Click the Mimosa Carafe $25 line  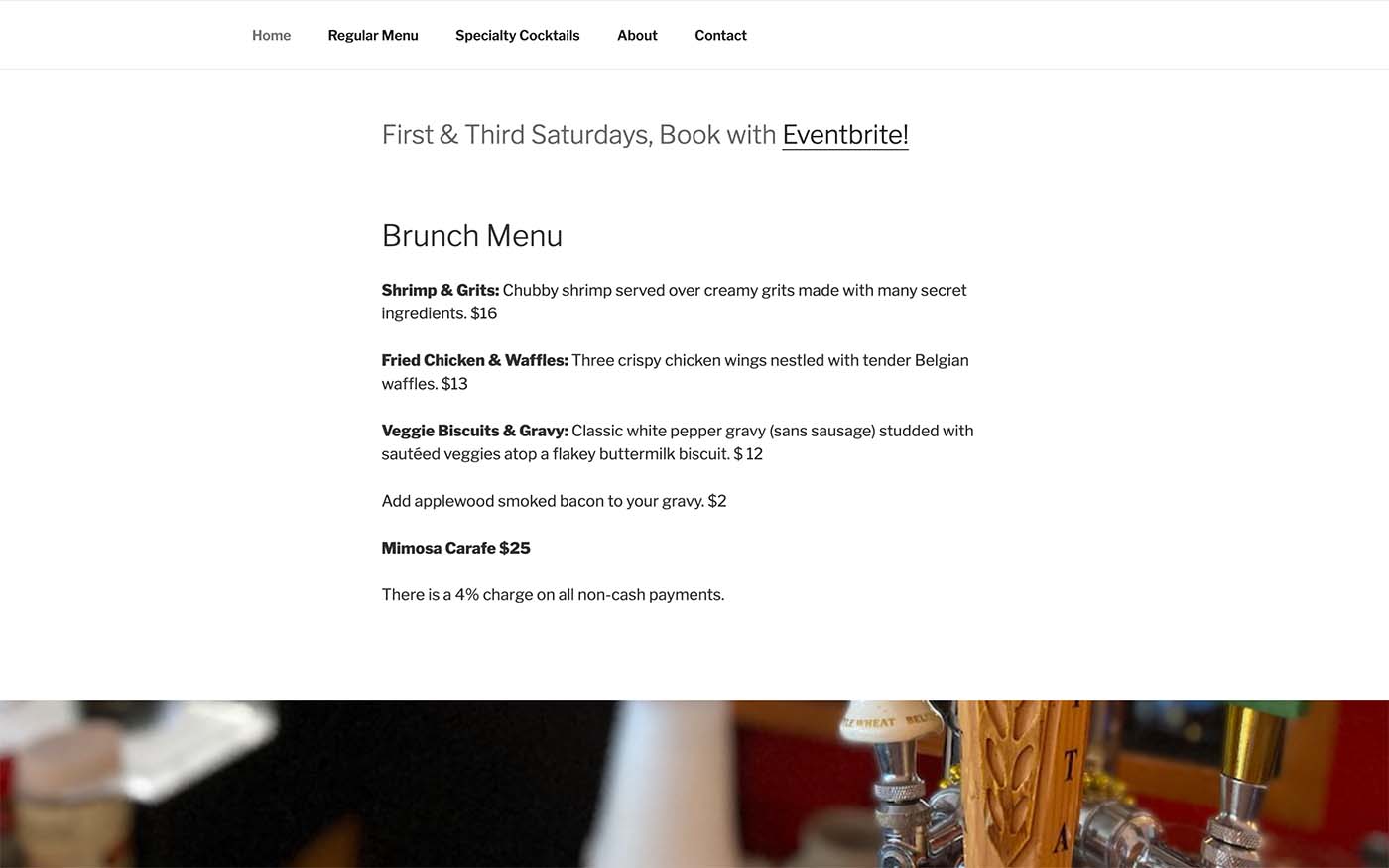click(455, 548)
